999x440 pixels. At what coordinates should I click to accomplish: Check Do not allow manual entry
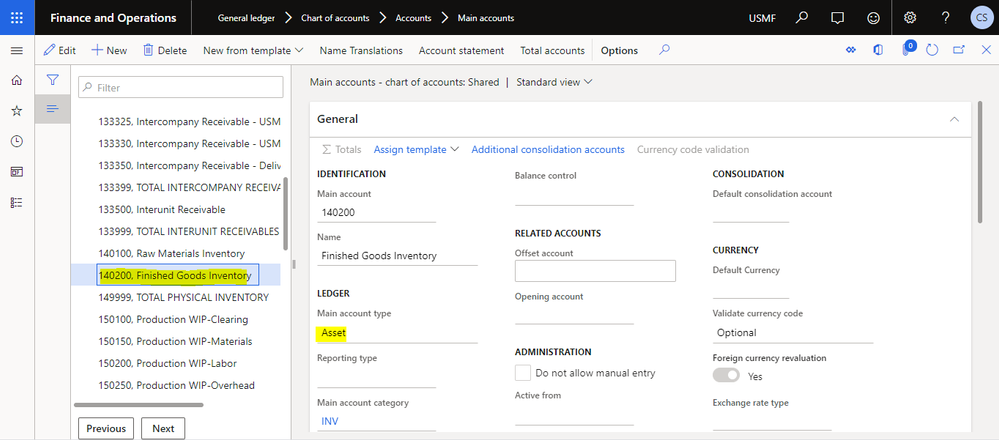pos(523,373)
